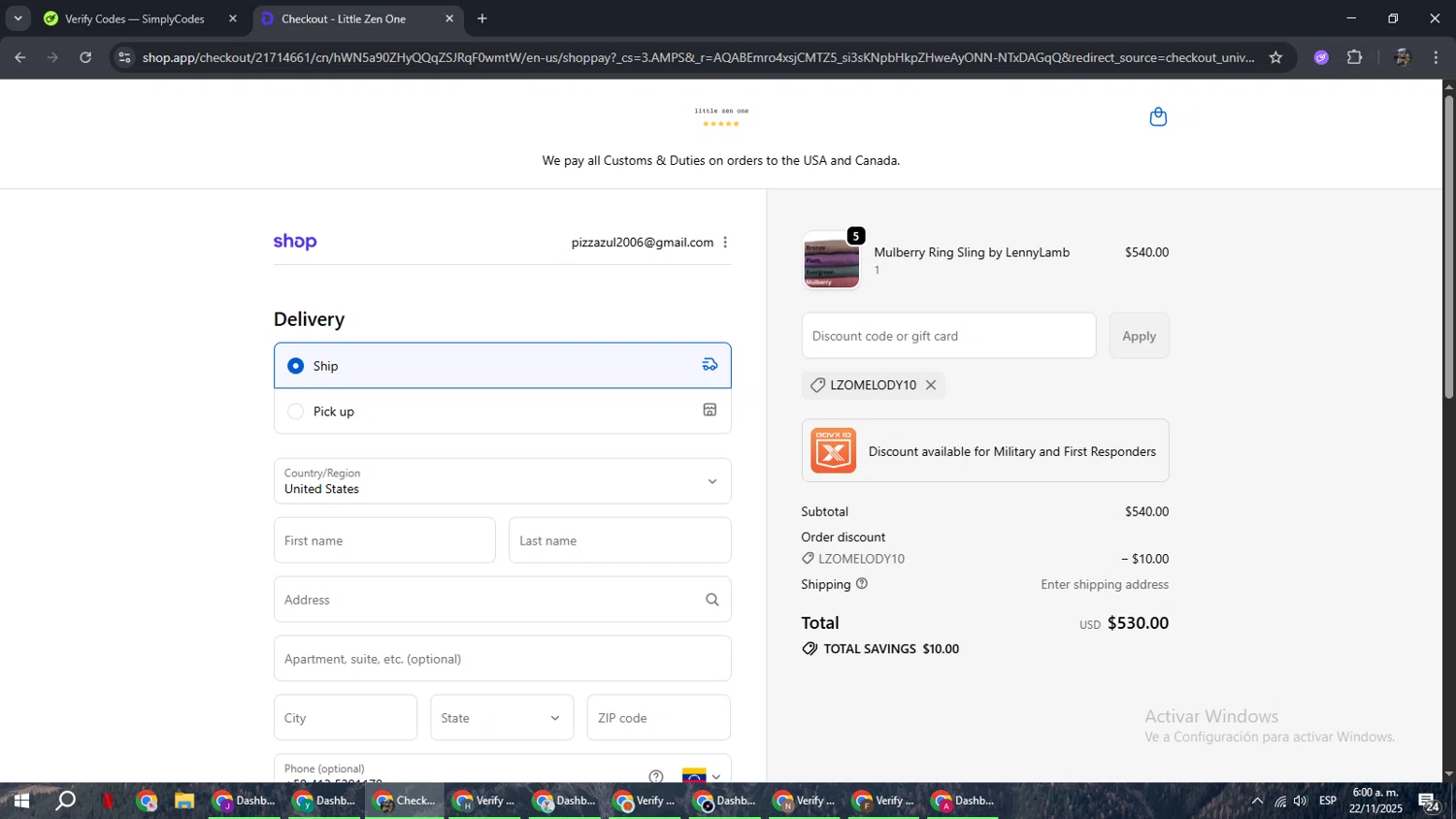Click the pizzazul2006@gmail.com account email

643,243
